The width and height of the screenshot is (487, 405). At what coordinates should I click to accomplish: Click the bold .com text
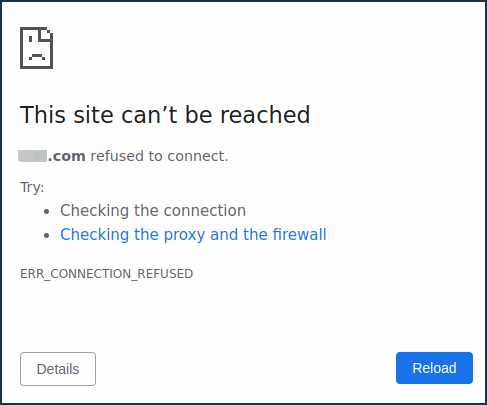(x=67, y=156)
